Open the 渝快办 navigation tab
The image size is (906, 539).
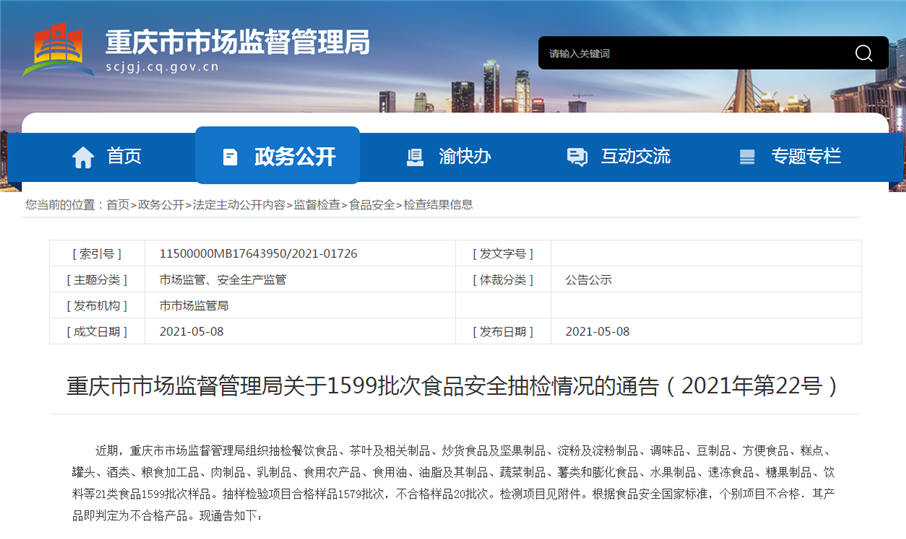tap(448, 157)
